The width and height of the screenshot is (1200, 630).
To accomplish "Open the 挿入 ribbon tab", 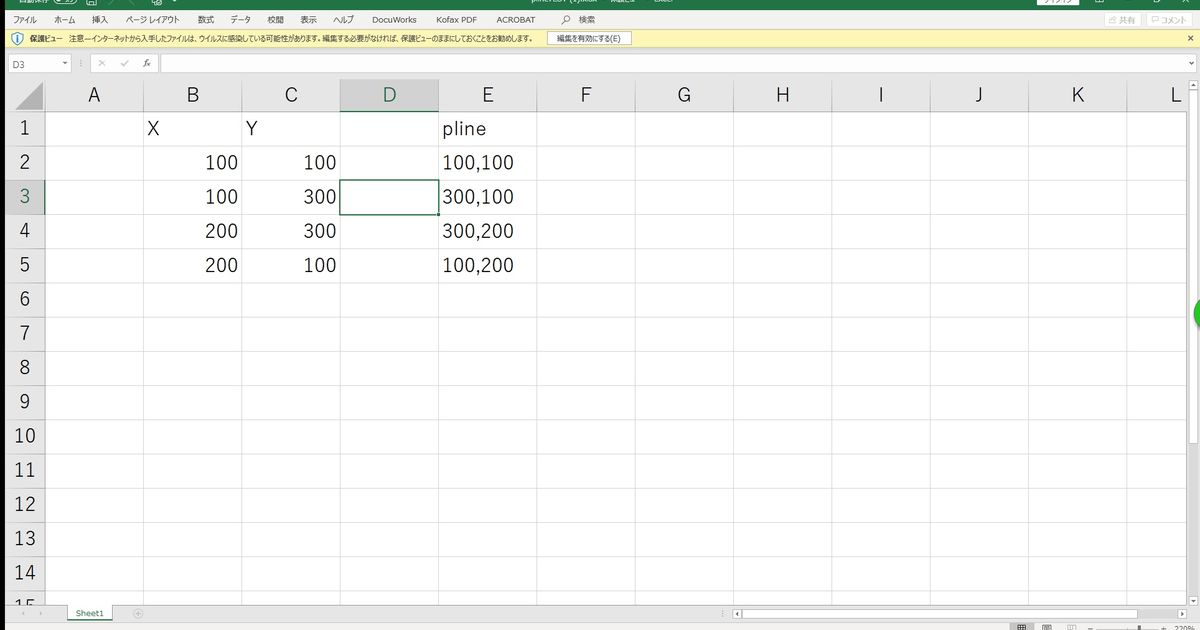I will coord(100,19).
